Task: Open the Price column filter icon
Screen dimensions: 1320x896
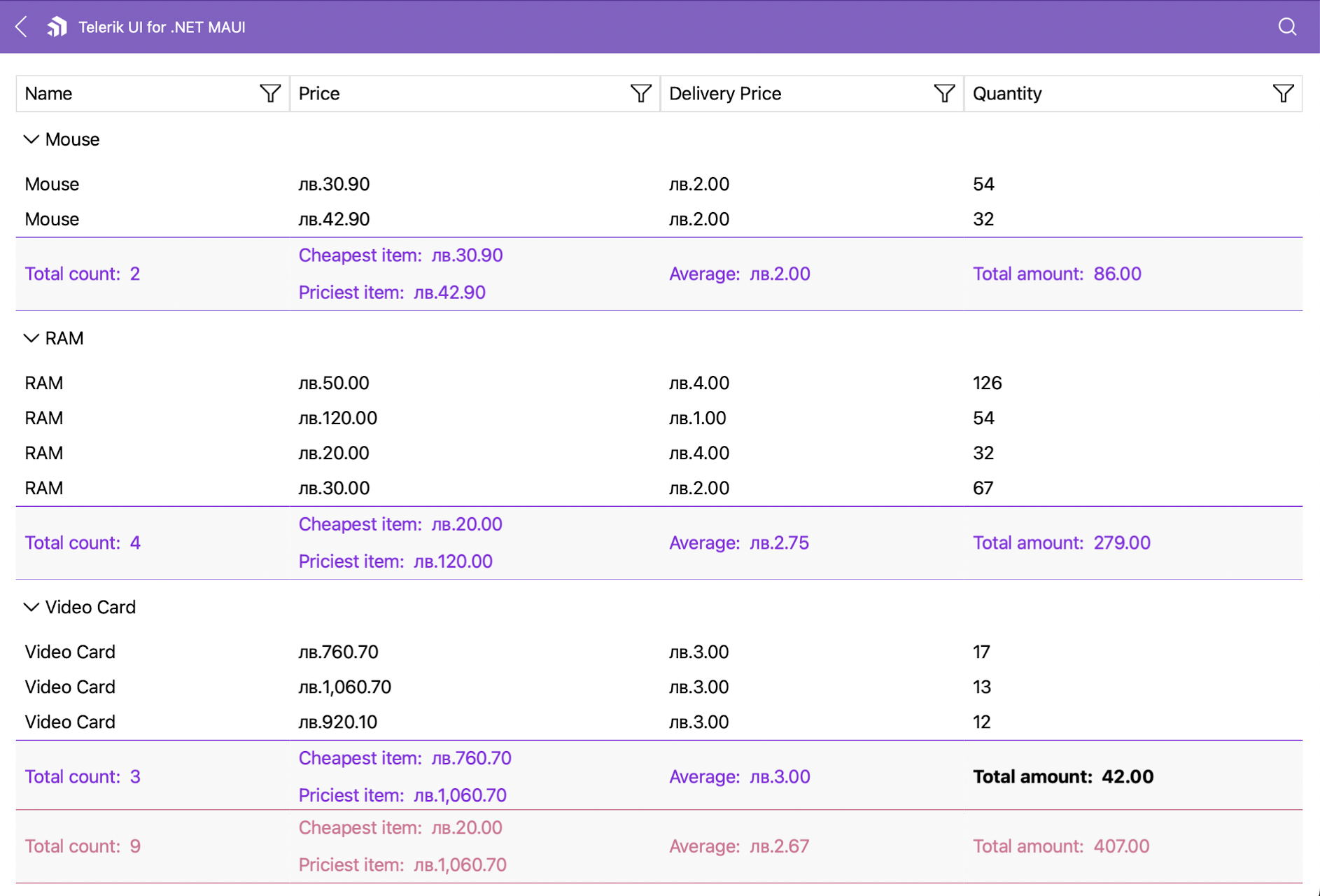Action: pos(640,93)
